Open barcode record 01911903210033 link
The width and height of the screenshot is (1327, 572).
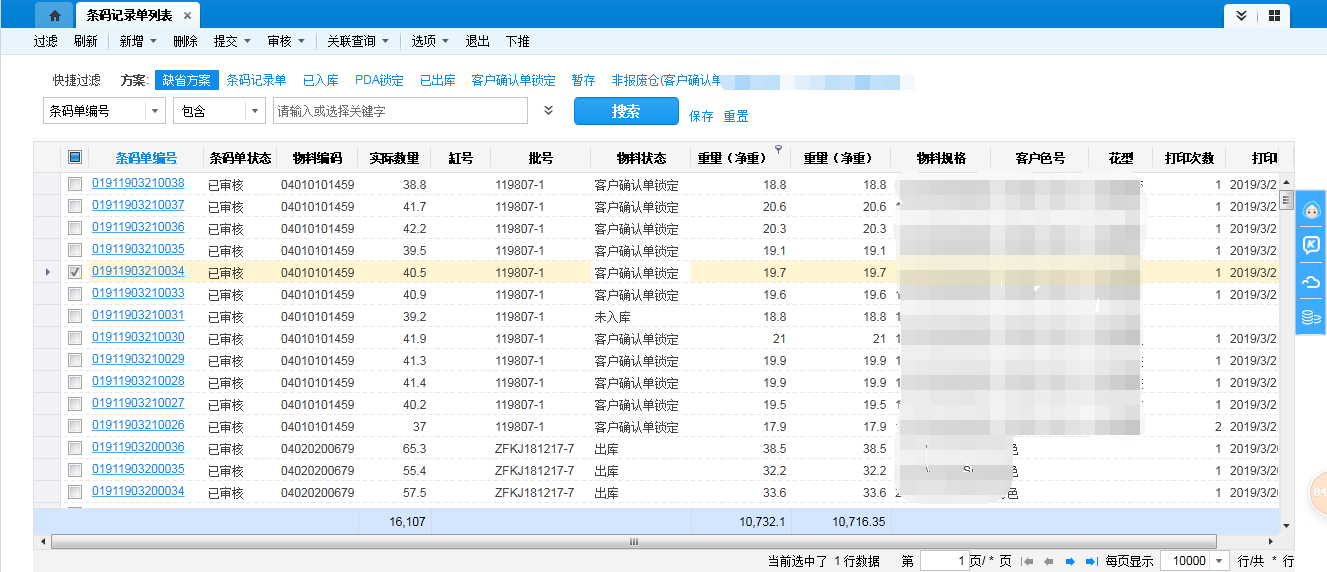coord(138,293)
